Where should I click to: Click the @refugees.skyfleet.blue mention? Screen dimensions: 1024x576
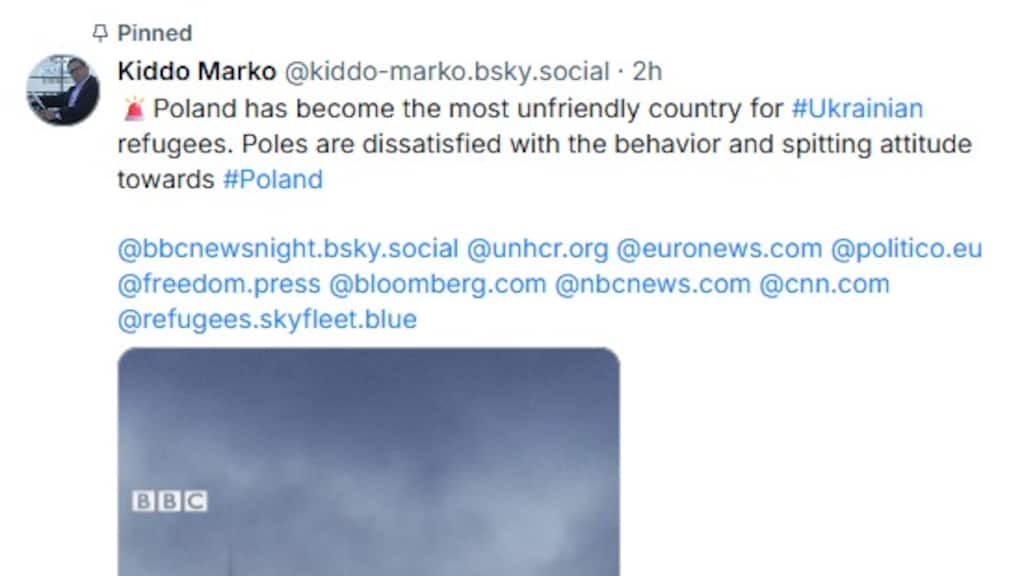(267, 320)
